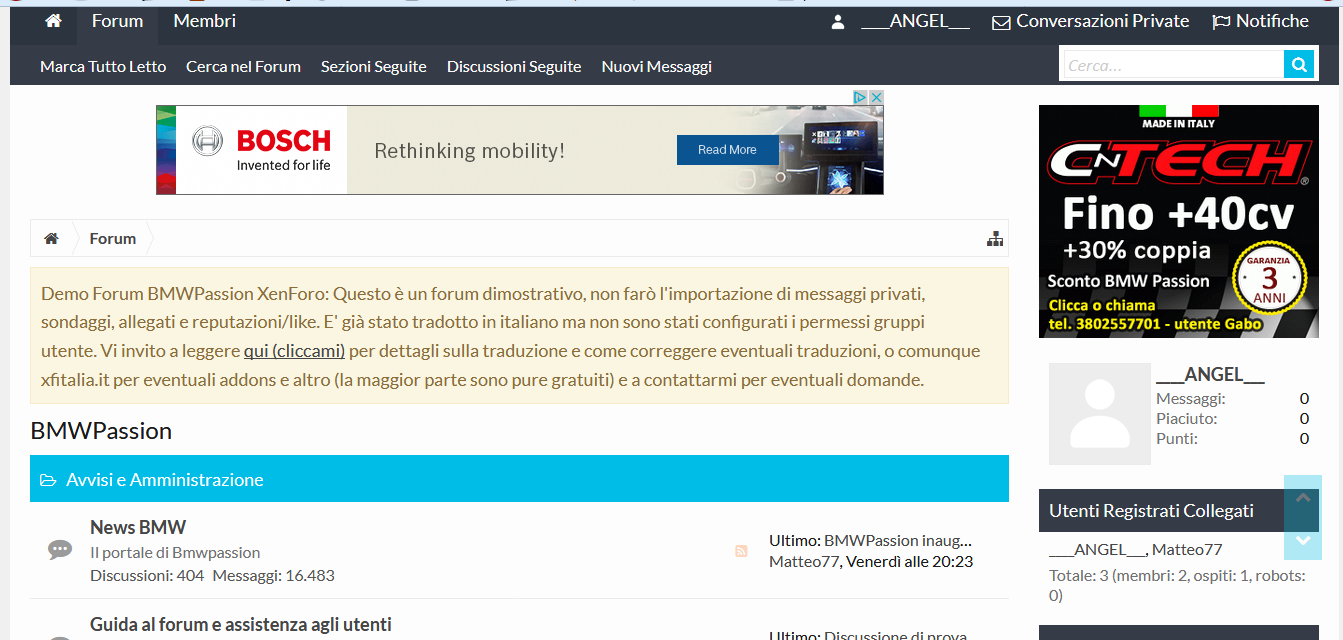Click the ___ANGEL___ avatar placeholder

[1100, 414]
